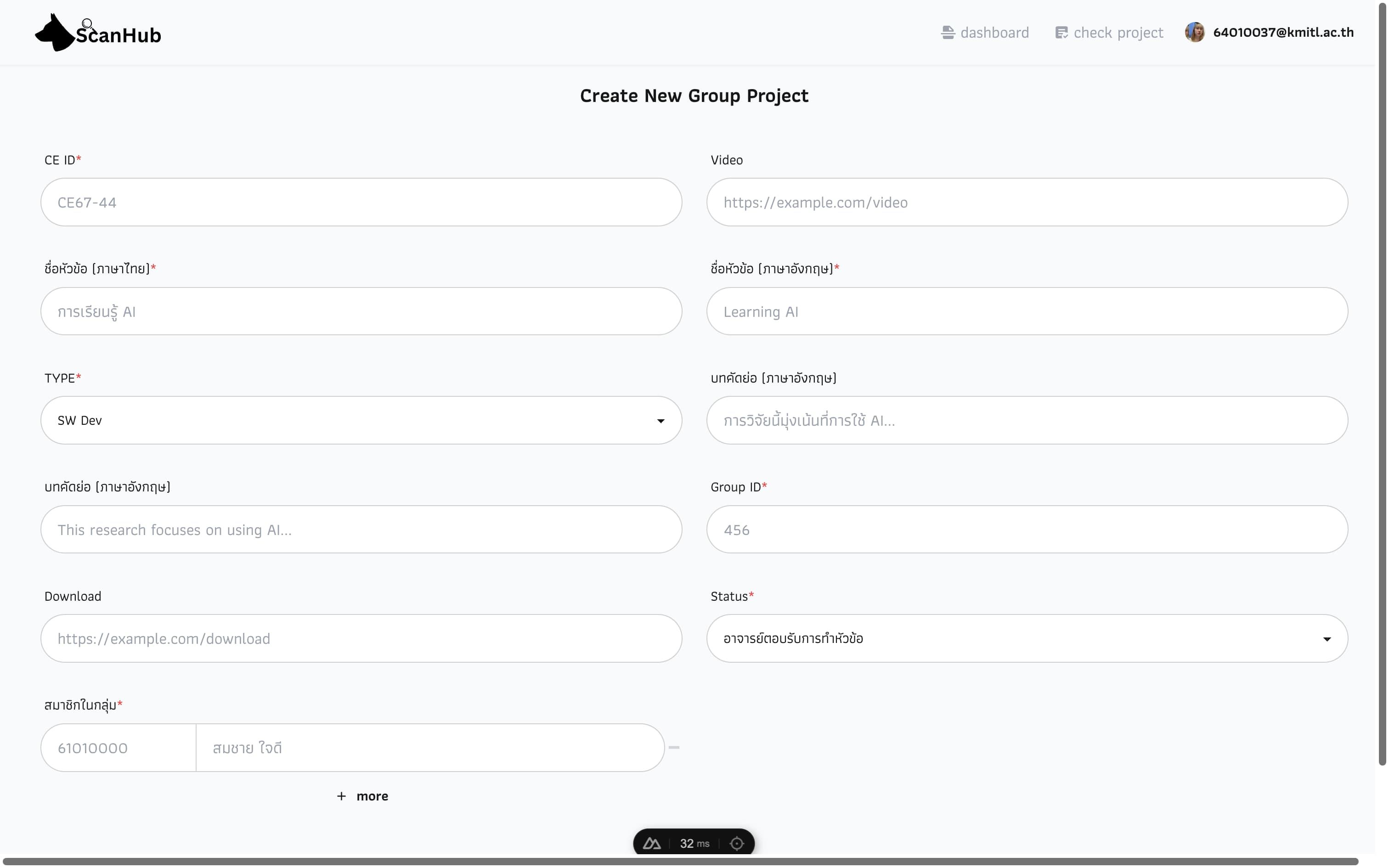The image size is (1389, 868).
Task: Focus the CE ID input field
Action: 361,202
